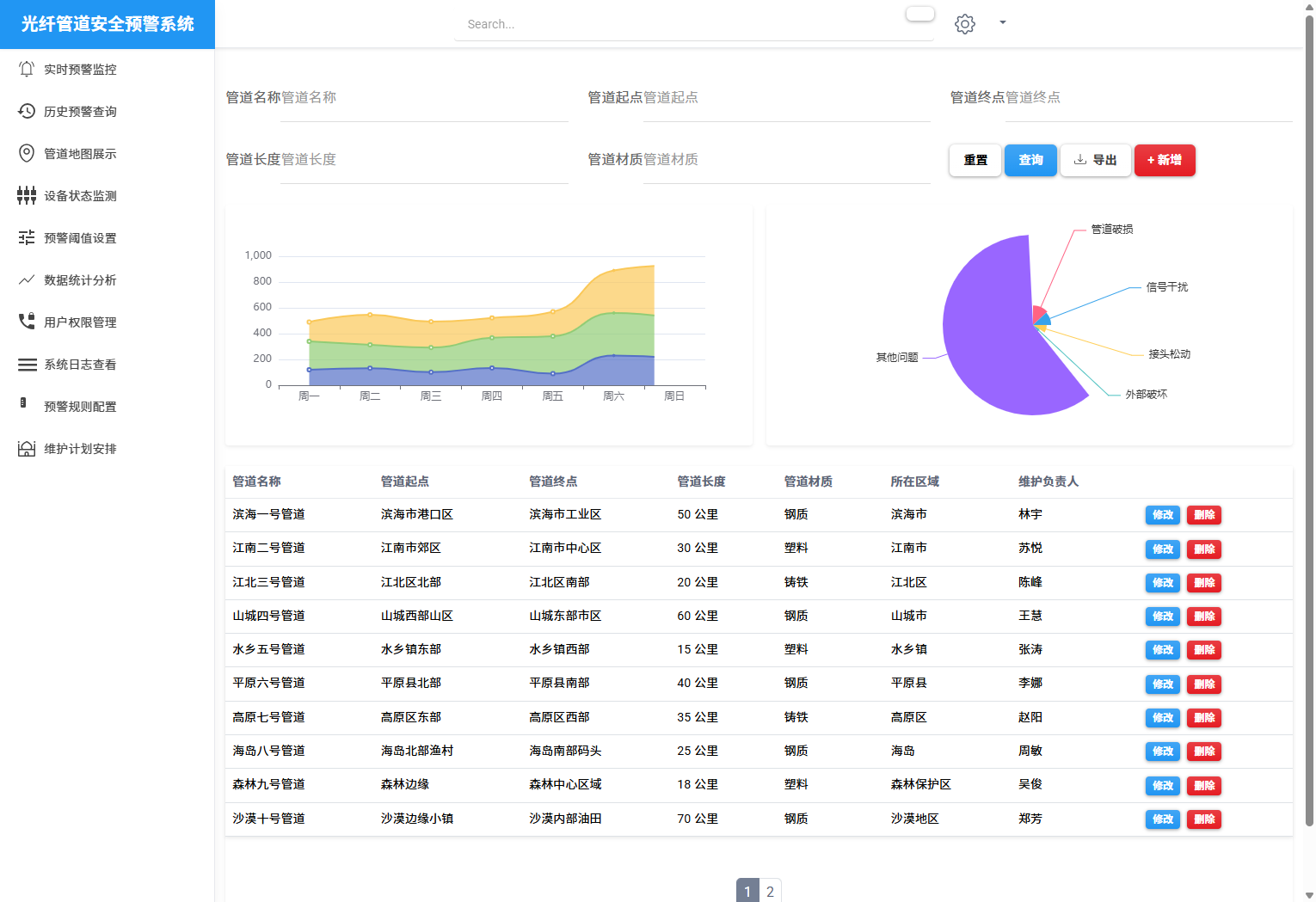Viewport: 1316px width, 902px height.
Task: Open the 维护计划安排 menu item
Action: click(80, 449)
